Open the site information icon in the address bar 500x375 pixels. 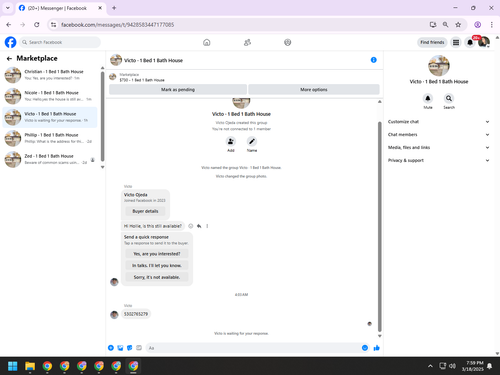pos(53,25)
